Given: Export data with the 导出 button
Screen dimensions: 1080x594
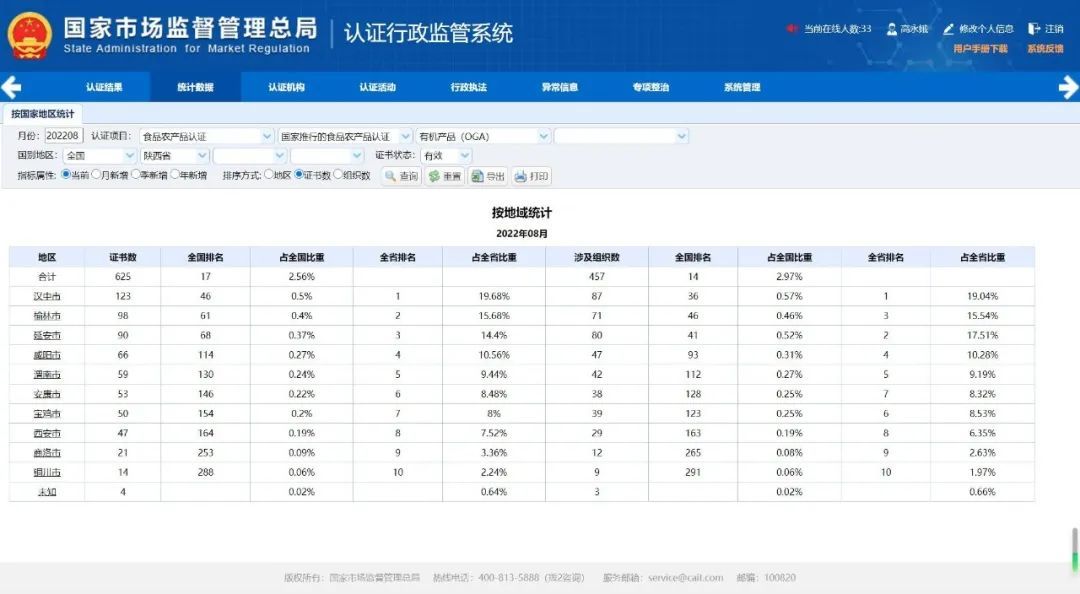Looking at the screenshot, I should [489, 176].
